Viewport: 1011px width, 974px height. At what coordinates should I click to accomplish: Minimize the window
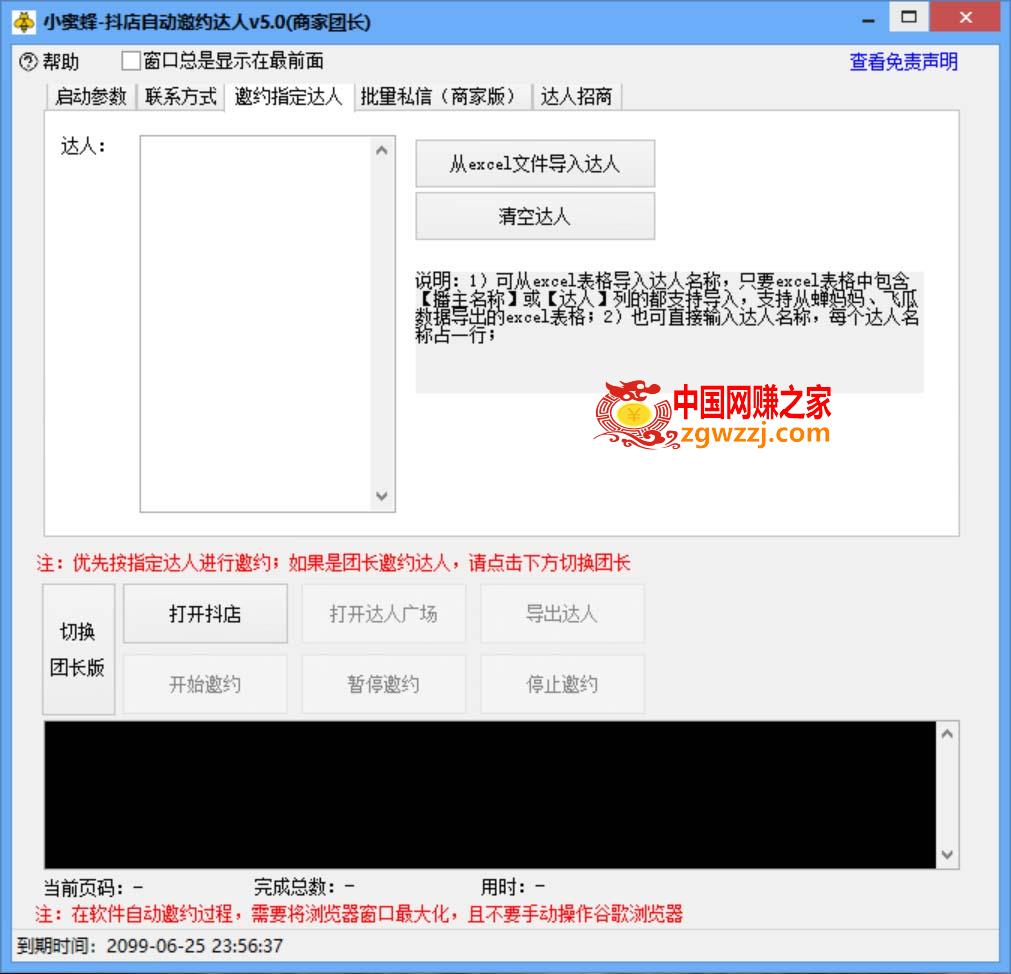[x=869, y=19]
